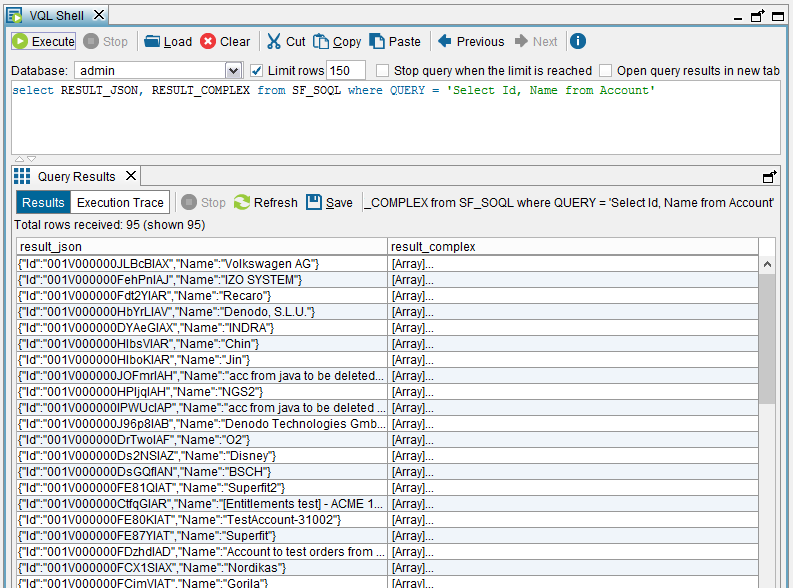
Task: Go to Next query
Action: [536, 41]
